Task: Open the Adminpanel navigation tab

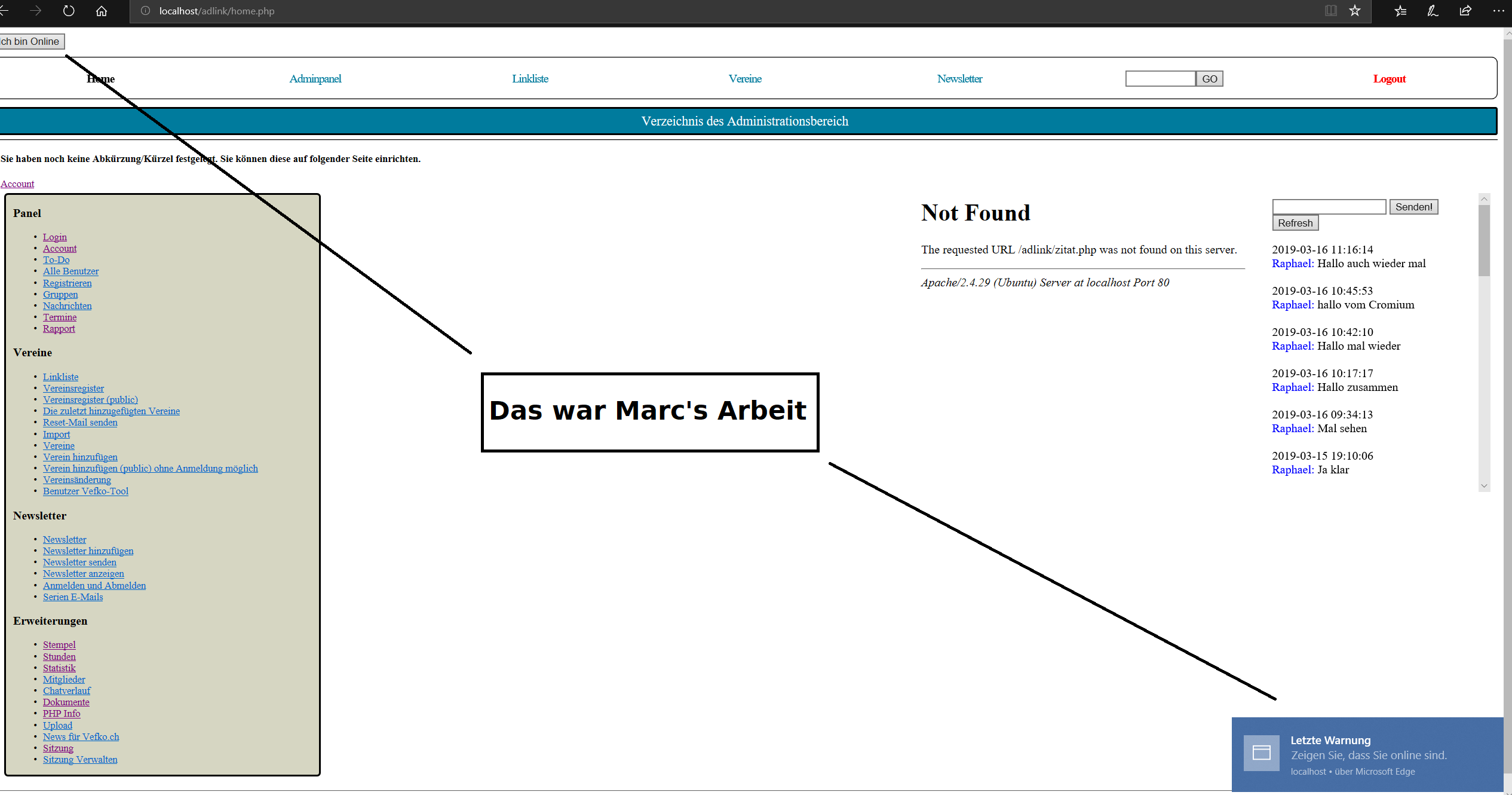Action: coord(315,79)
